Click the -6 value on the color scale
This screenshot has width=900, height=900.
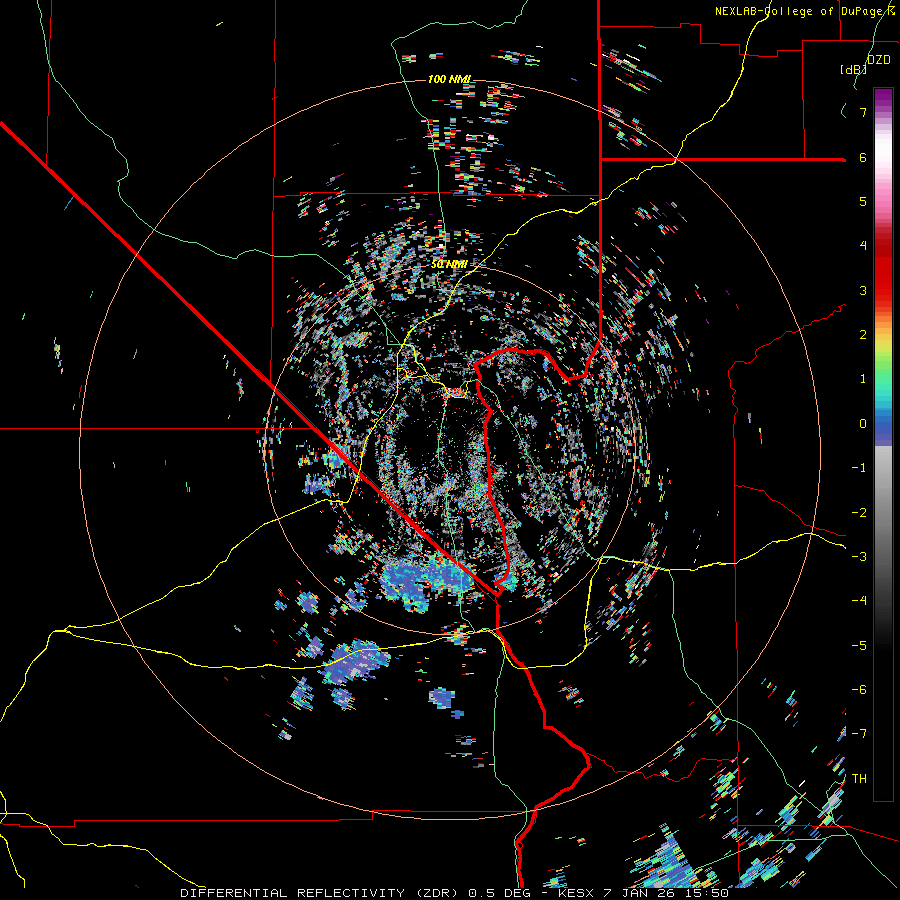[x=859, y=690]
